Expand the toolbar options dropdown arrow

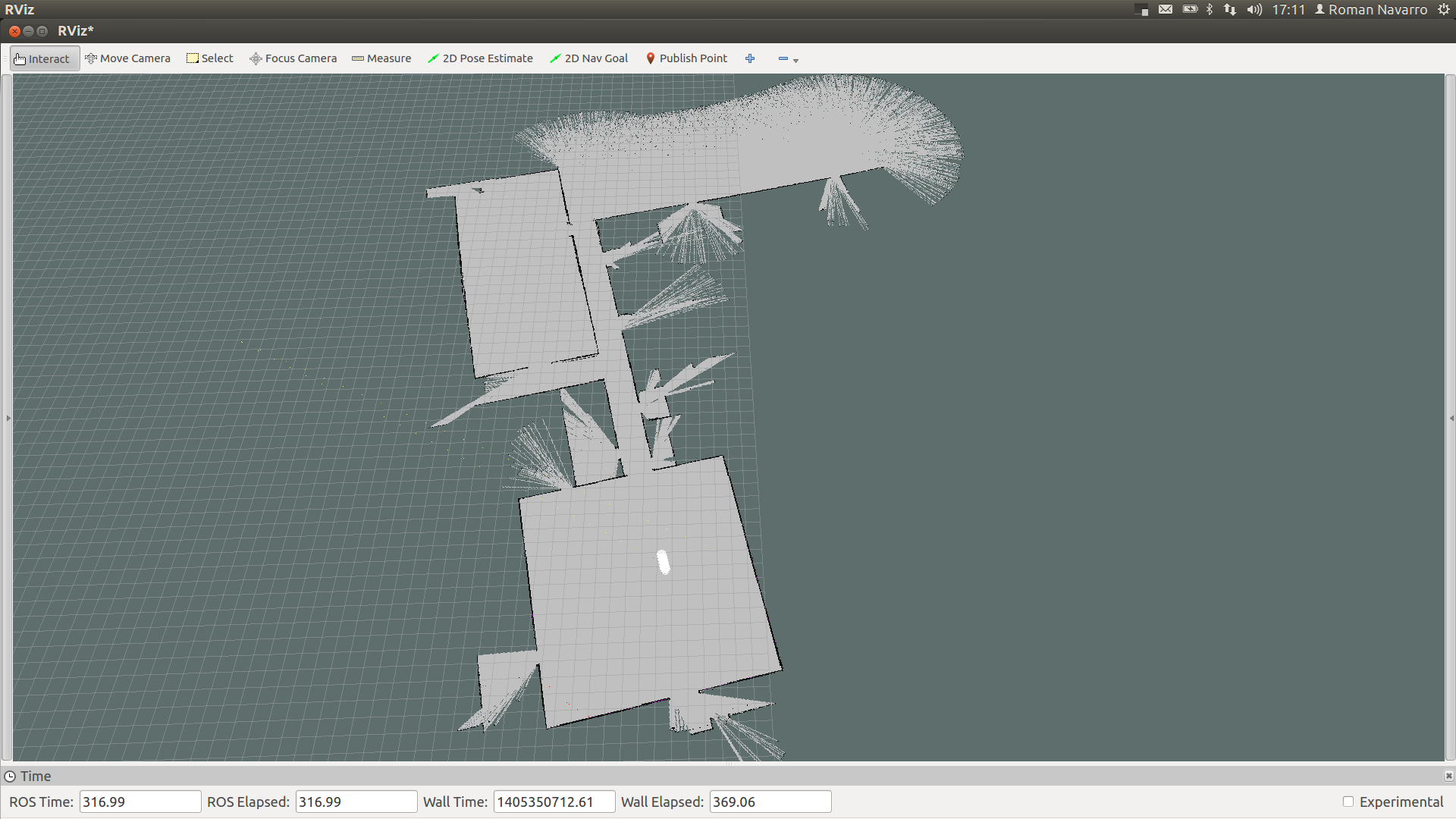795,59
